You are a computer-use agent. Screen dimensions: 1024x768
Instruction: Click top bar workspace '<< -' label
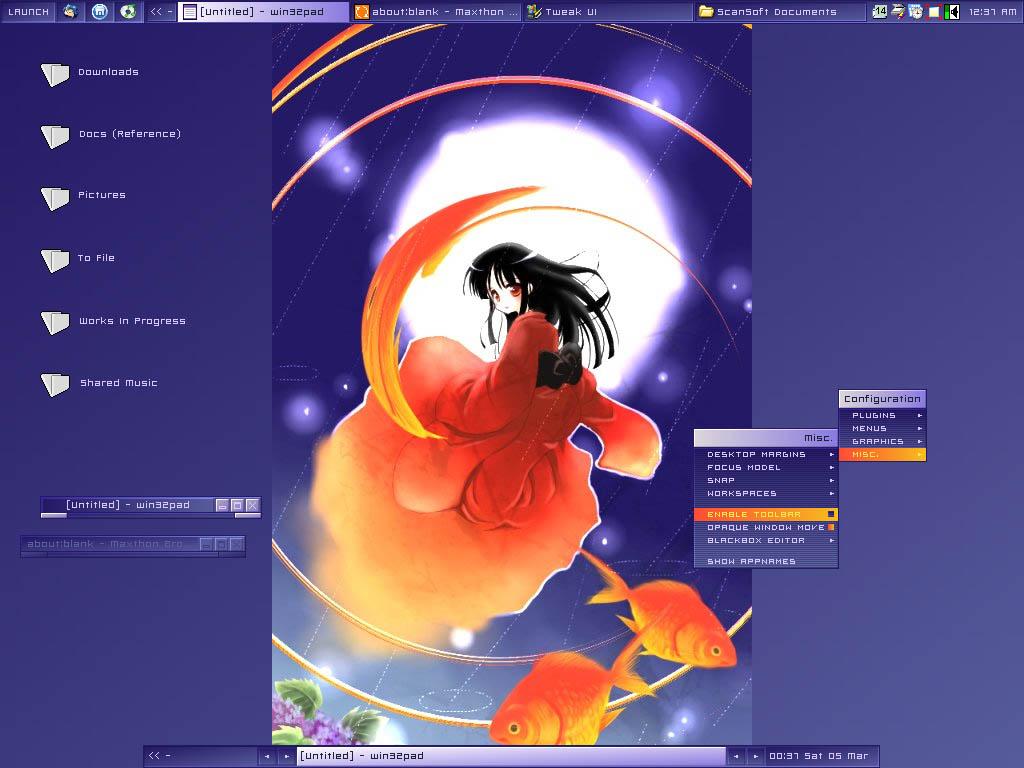(161, 12)
